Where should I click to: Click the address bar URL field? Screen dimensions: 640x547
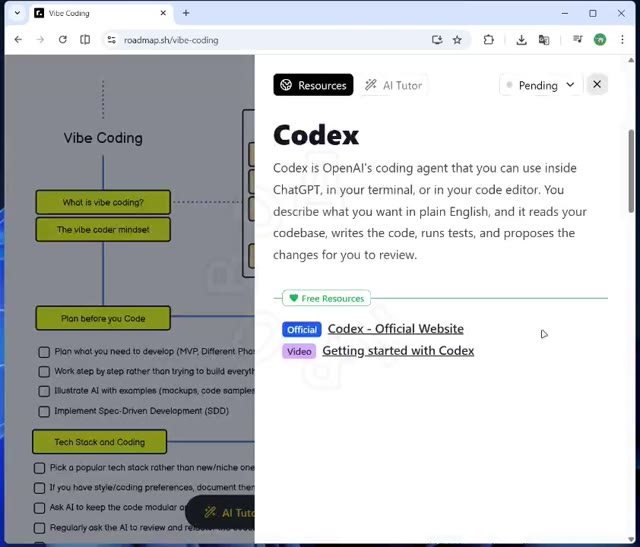point(270,40)
